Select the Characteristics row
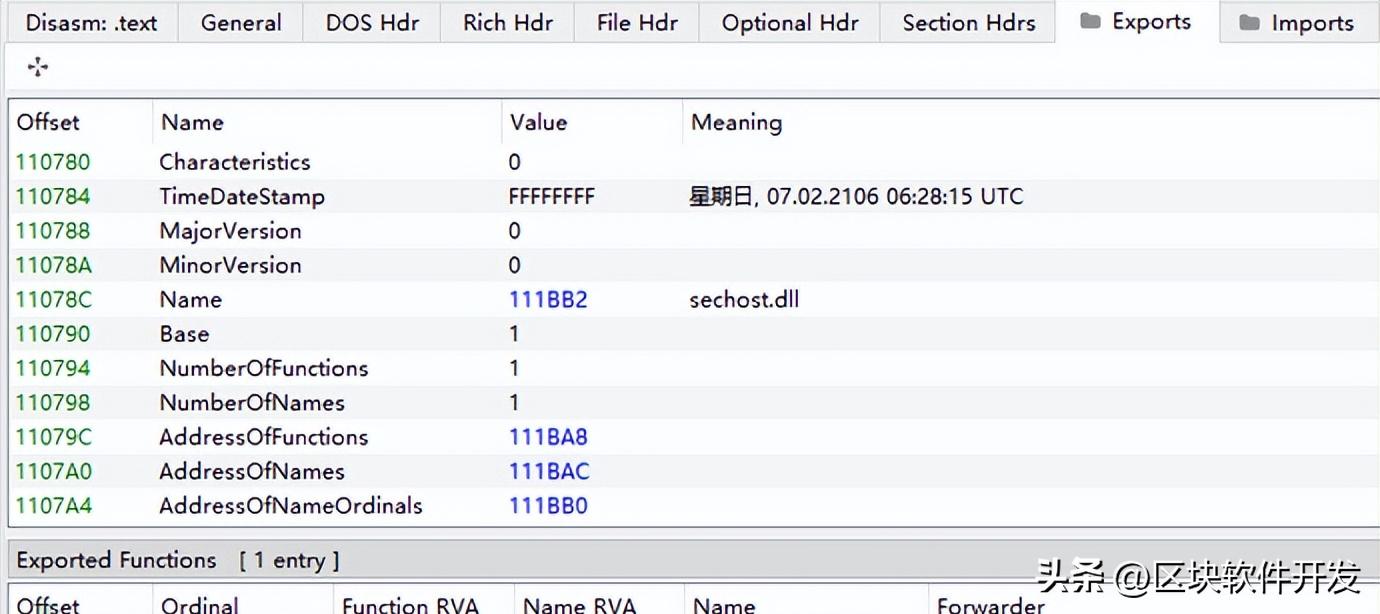Viewport: 1380px width, 614px height. pos(235,162)
